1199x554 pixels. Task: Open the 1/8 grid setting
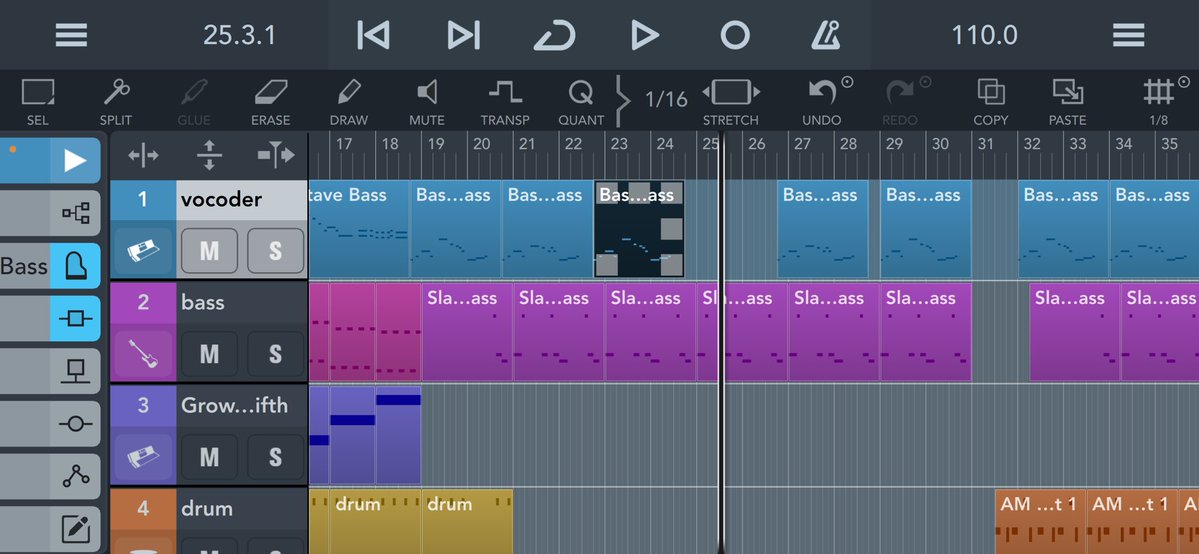click(1158, 102)
